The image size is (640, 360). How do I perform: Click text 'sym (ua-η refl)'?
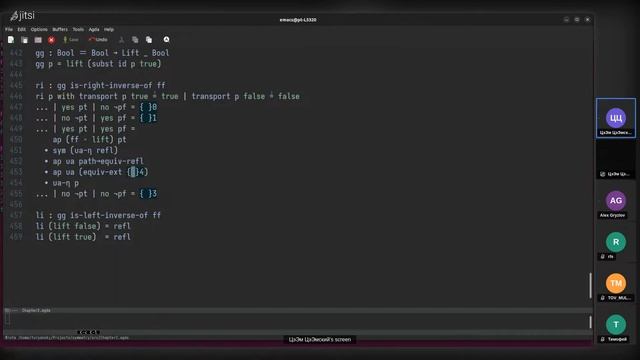(x=85, y=150)
